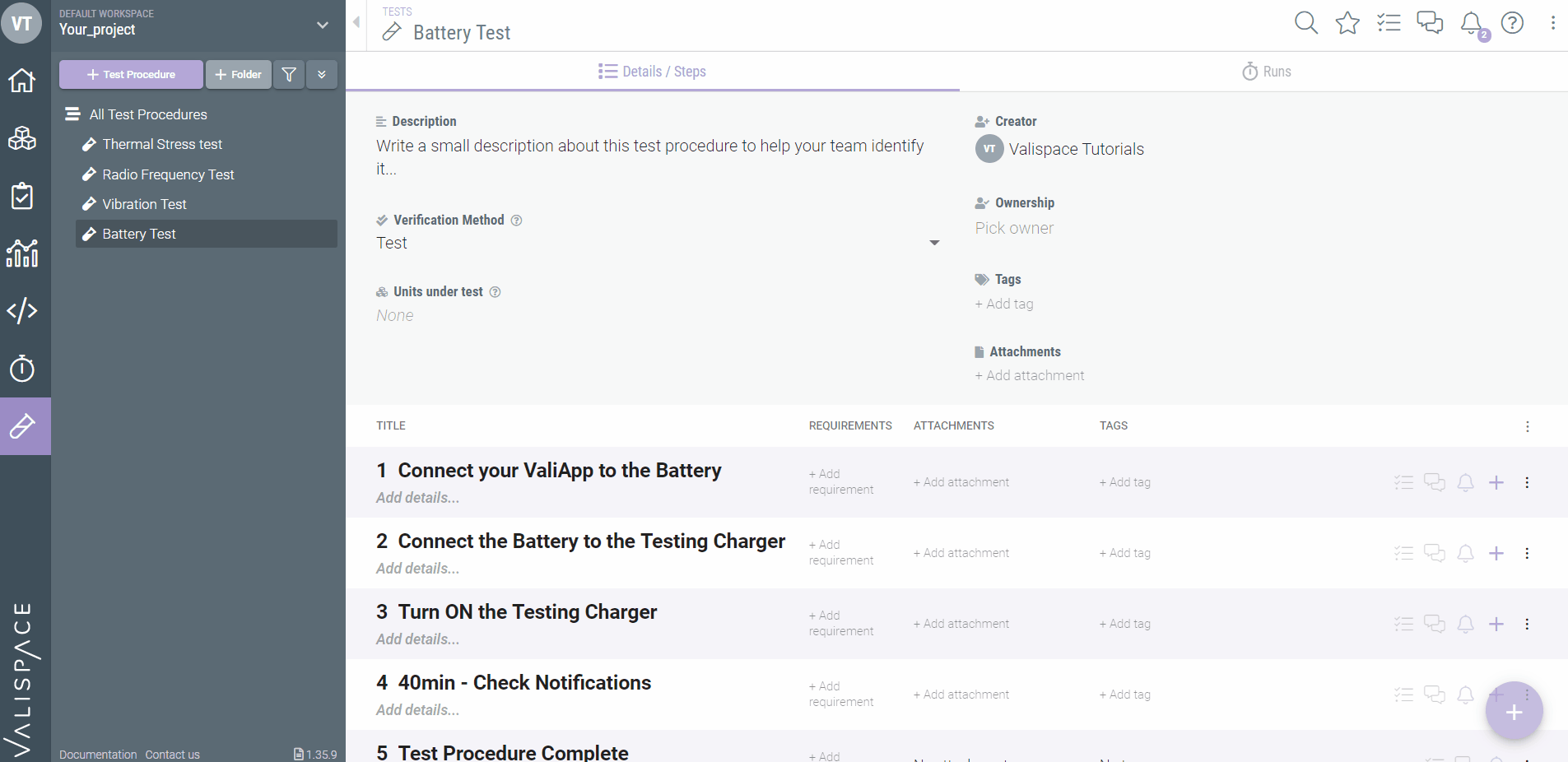Switch to the Runs tab

click(x=1266, y=72)
